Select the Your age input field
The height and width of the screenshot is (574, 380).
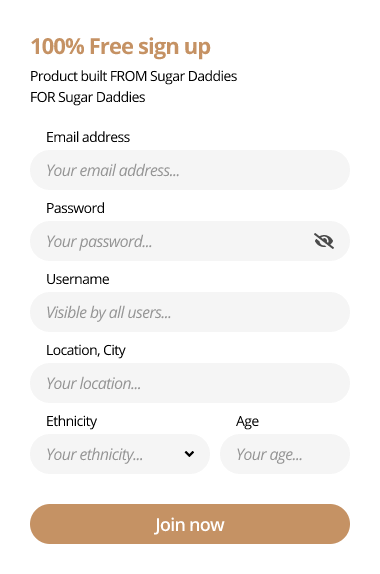coord(285,454)
